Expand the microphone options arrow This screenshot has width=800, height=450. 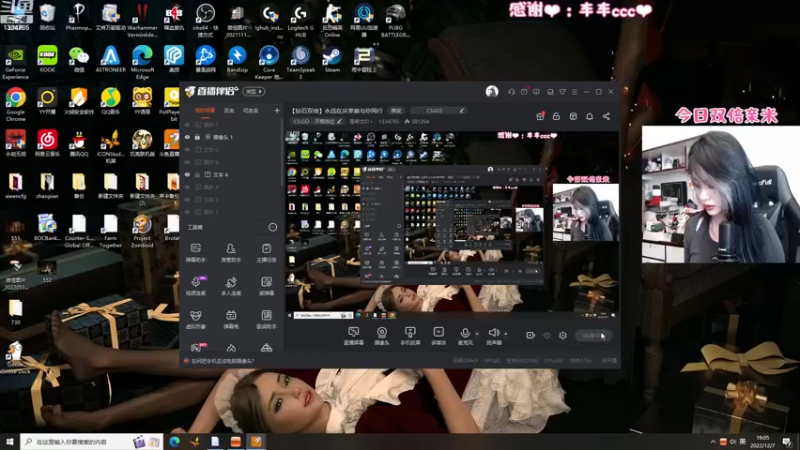(477, 334)
